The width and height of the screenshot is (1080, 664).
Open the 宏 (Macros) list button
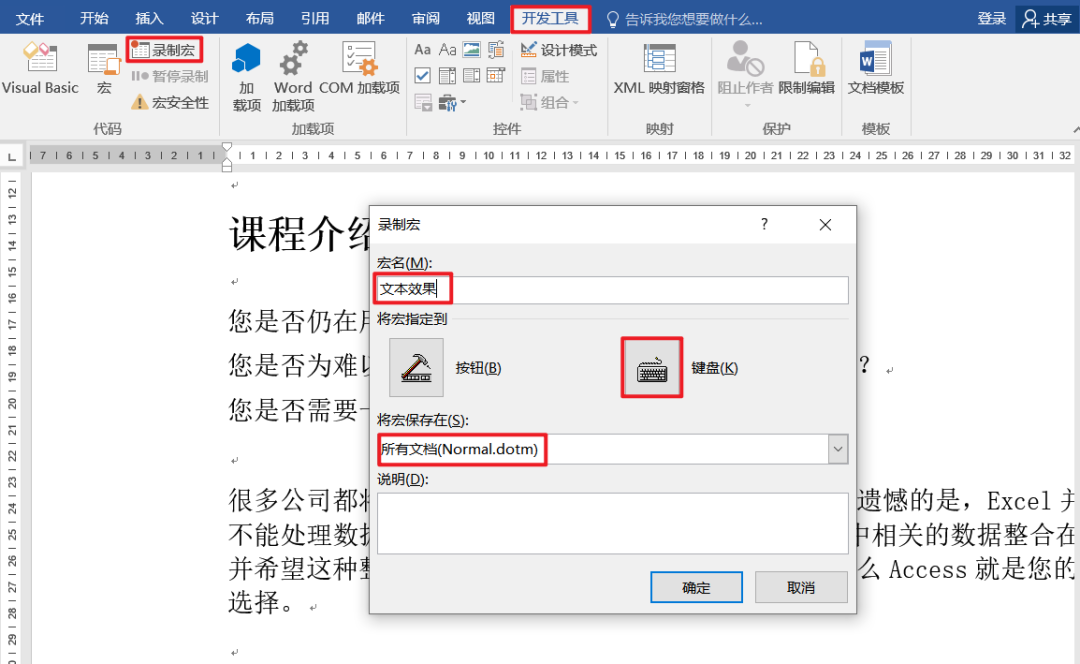click(104, 68)
